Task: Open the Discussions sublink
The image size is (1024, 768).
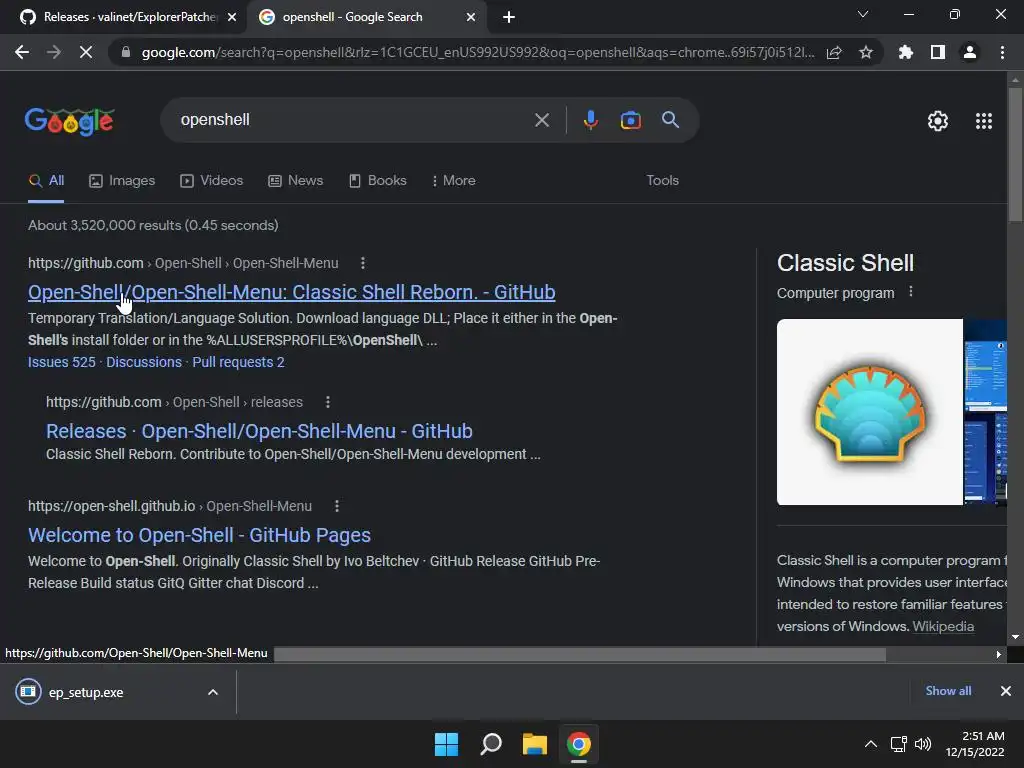Action: click(144, 362)
